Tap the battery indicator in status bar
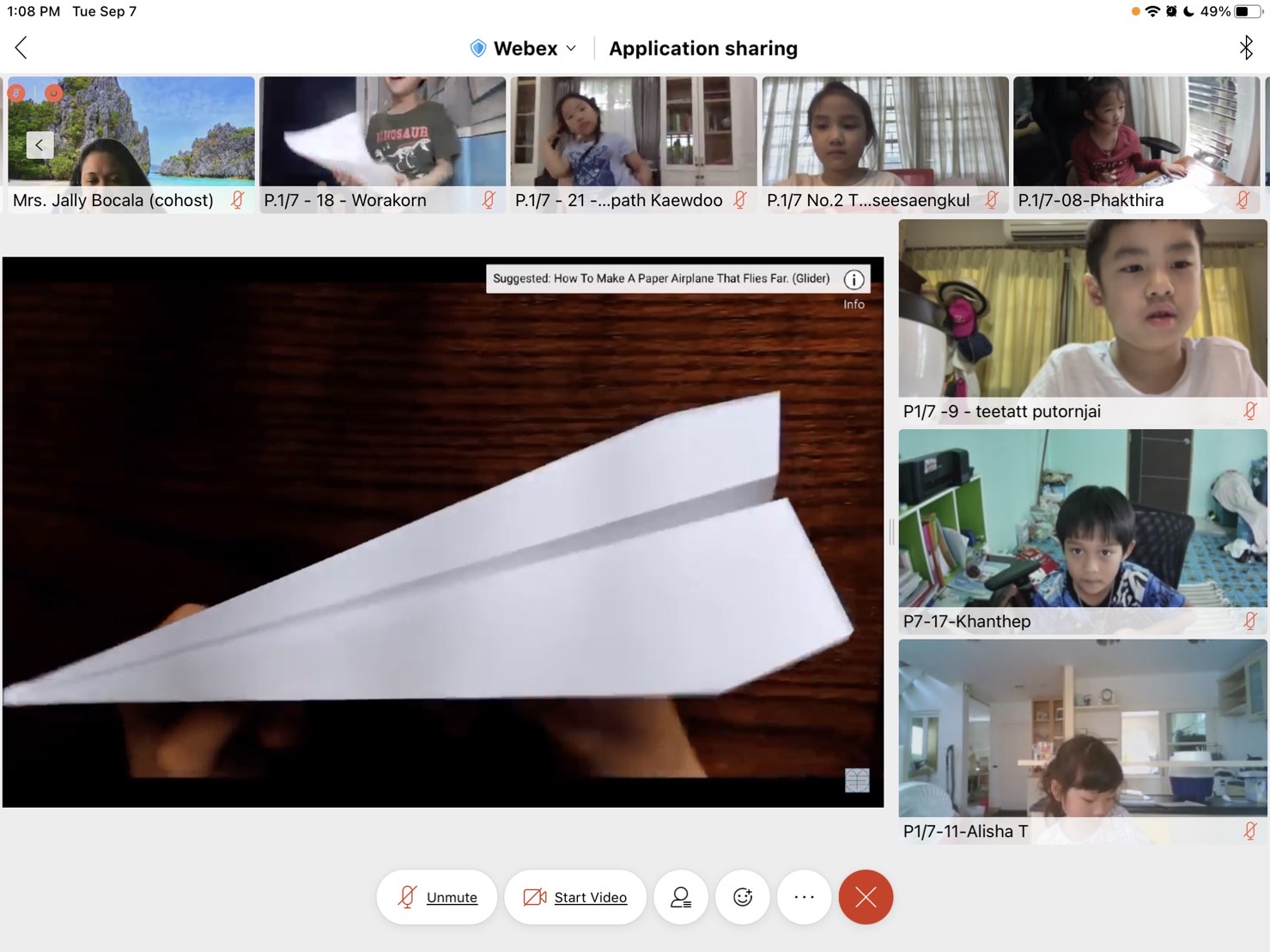 tap(1248, 11)
